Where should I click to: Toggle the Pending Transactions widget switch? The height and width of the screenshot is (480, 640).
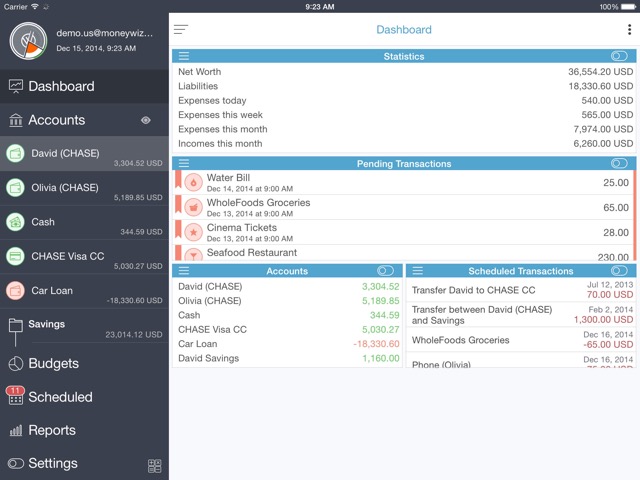[x=619, y=163]
